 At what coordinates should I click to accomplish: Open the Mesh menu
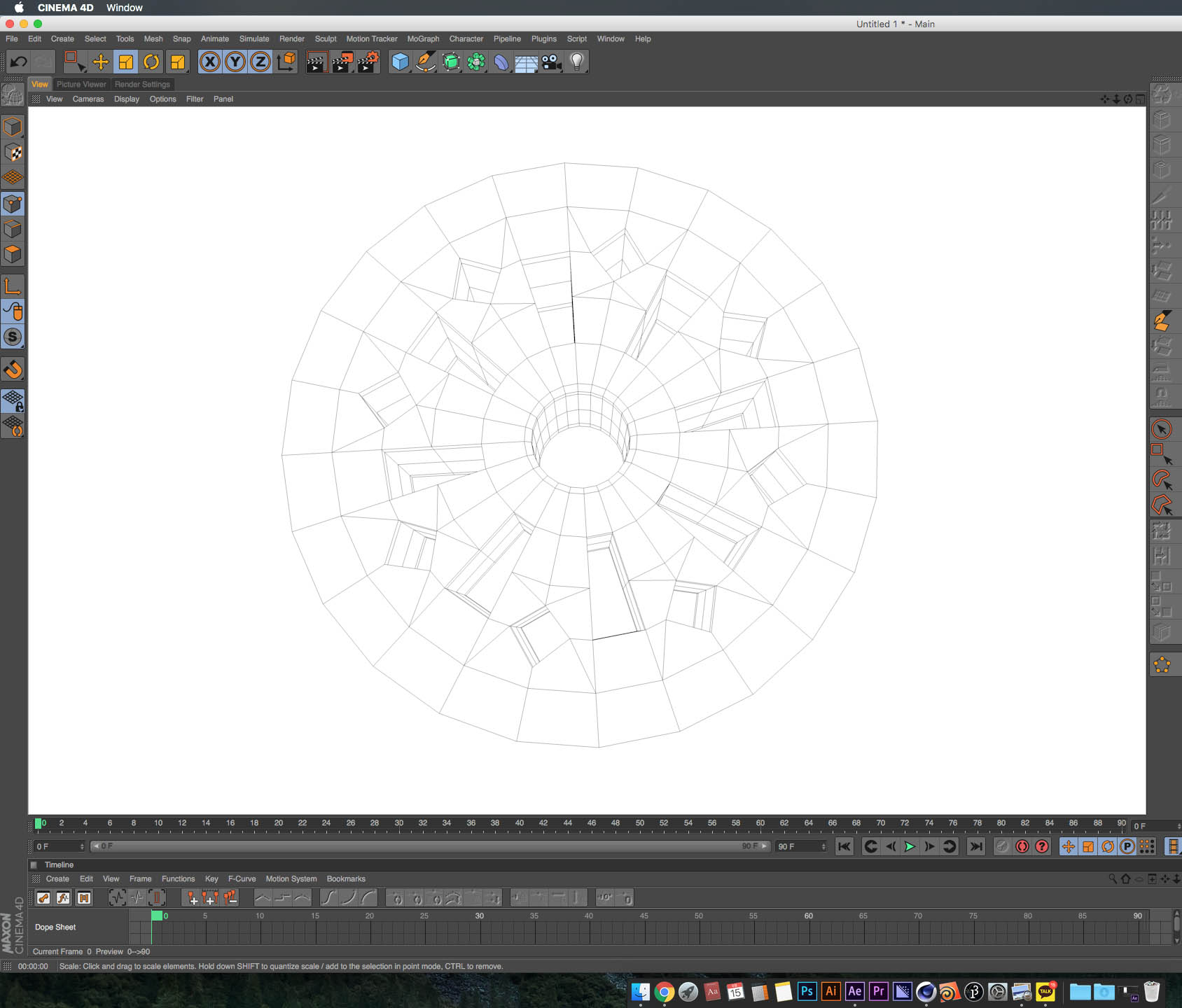(153, 38)
